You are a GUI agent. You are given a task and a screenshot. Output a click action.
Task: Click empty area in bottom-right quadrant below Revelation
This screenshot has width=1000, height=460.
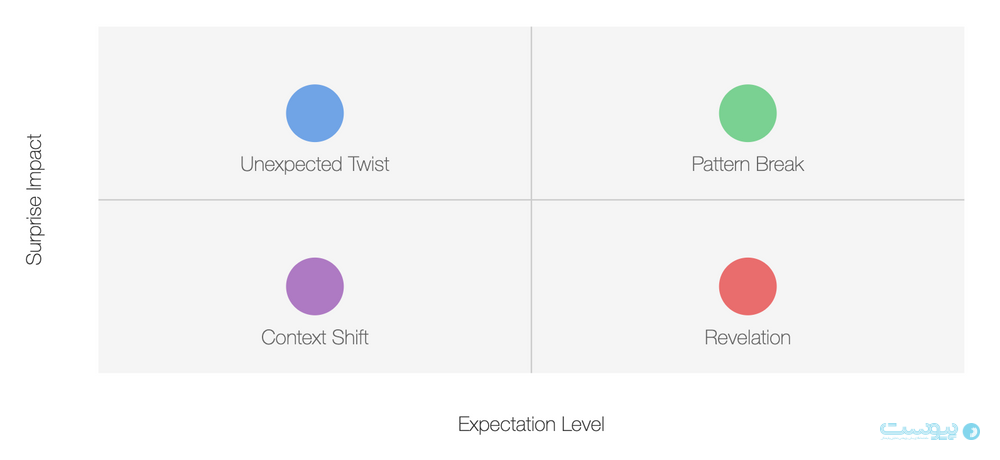(748, 360)
